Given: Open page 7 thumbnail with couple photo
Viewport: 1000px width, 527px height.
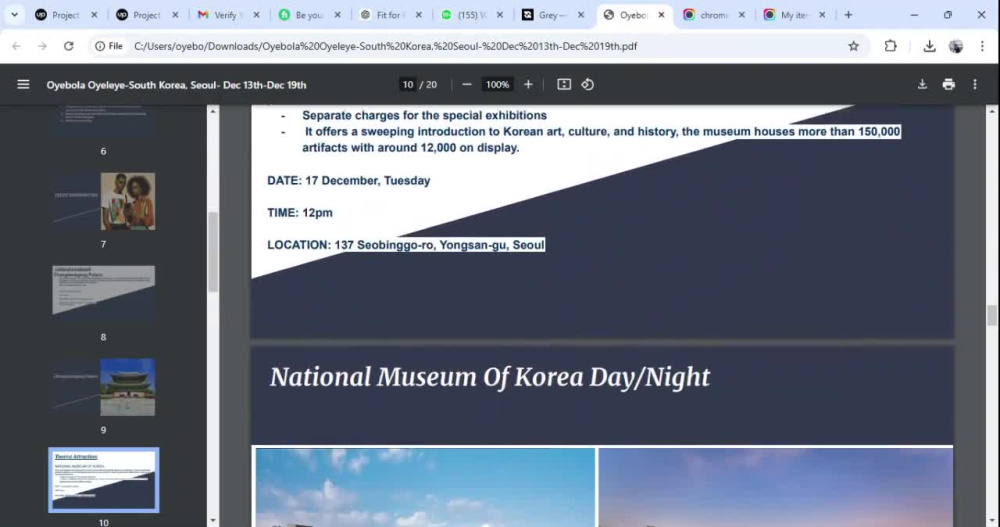Looking at the screenshot, I should click(103, 201).
